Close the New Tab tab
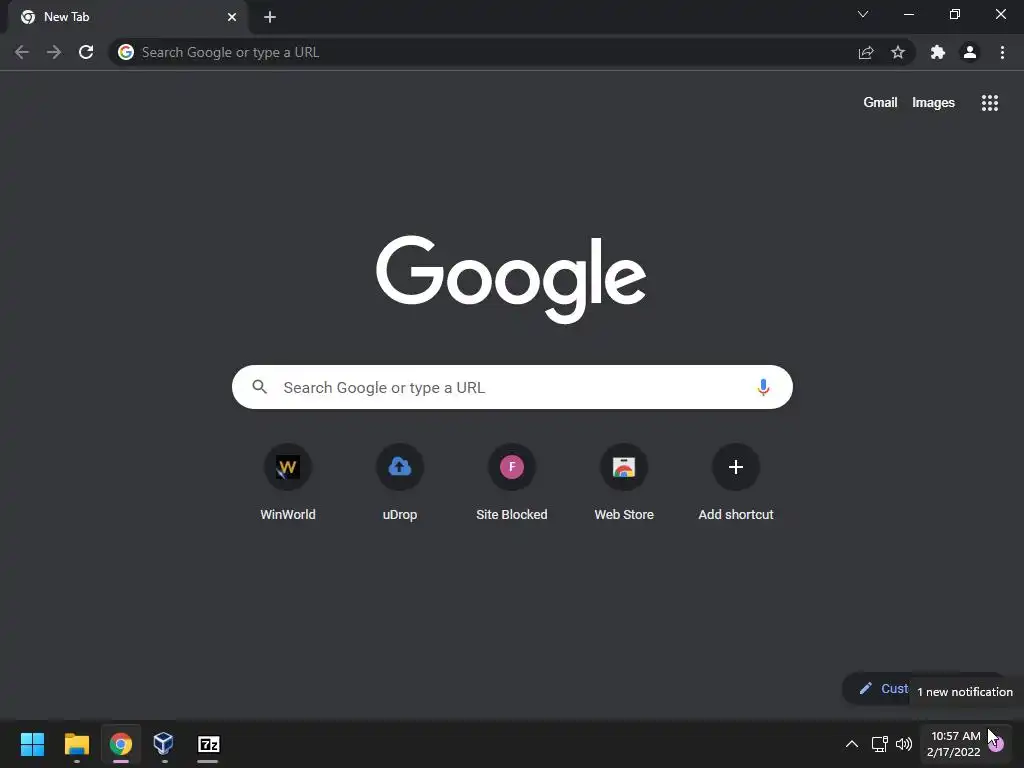 pos(232,17)
